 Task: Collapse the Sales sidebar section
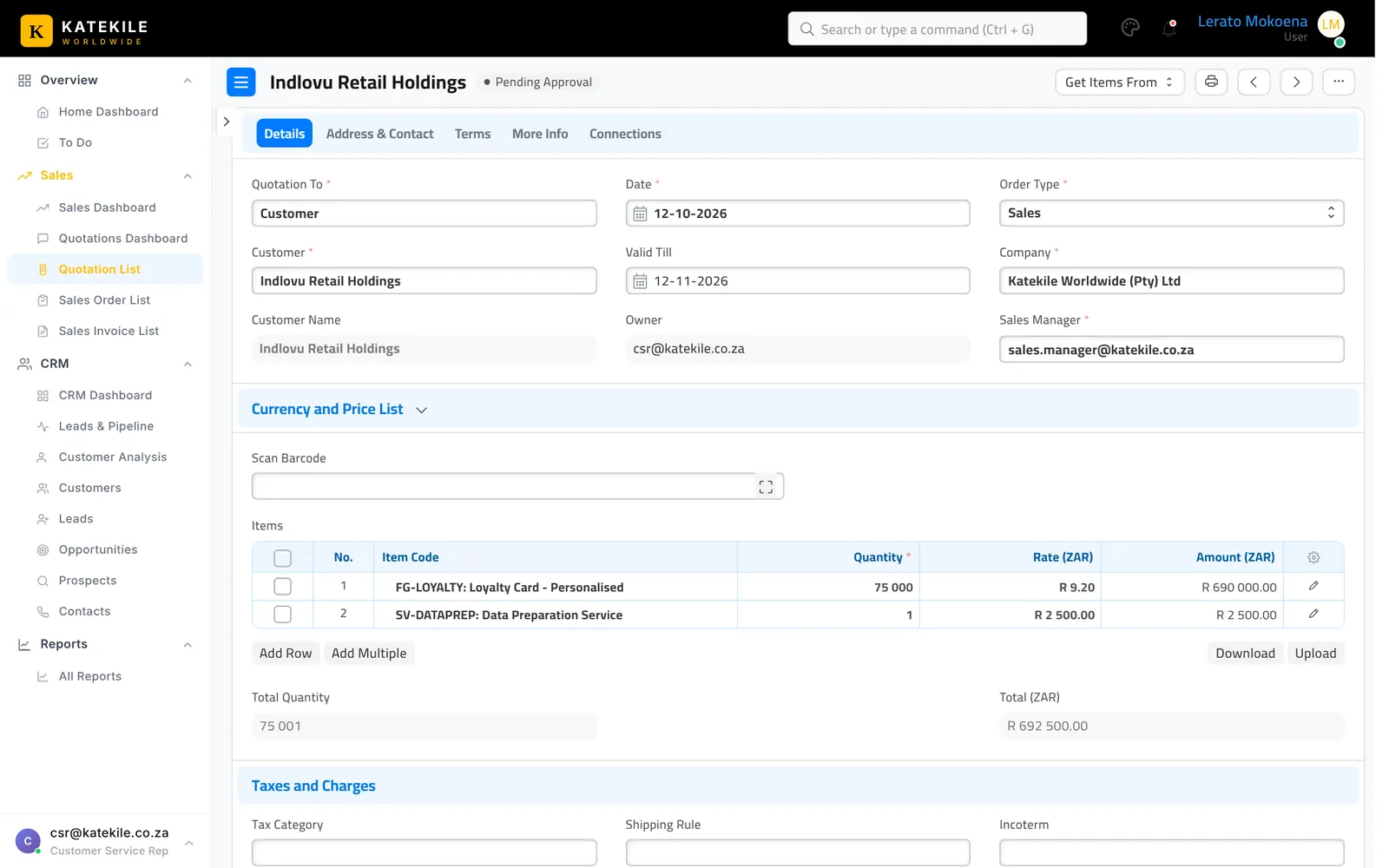tap(188, 176)
